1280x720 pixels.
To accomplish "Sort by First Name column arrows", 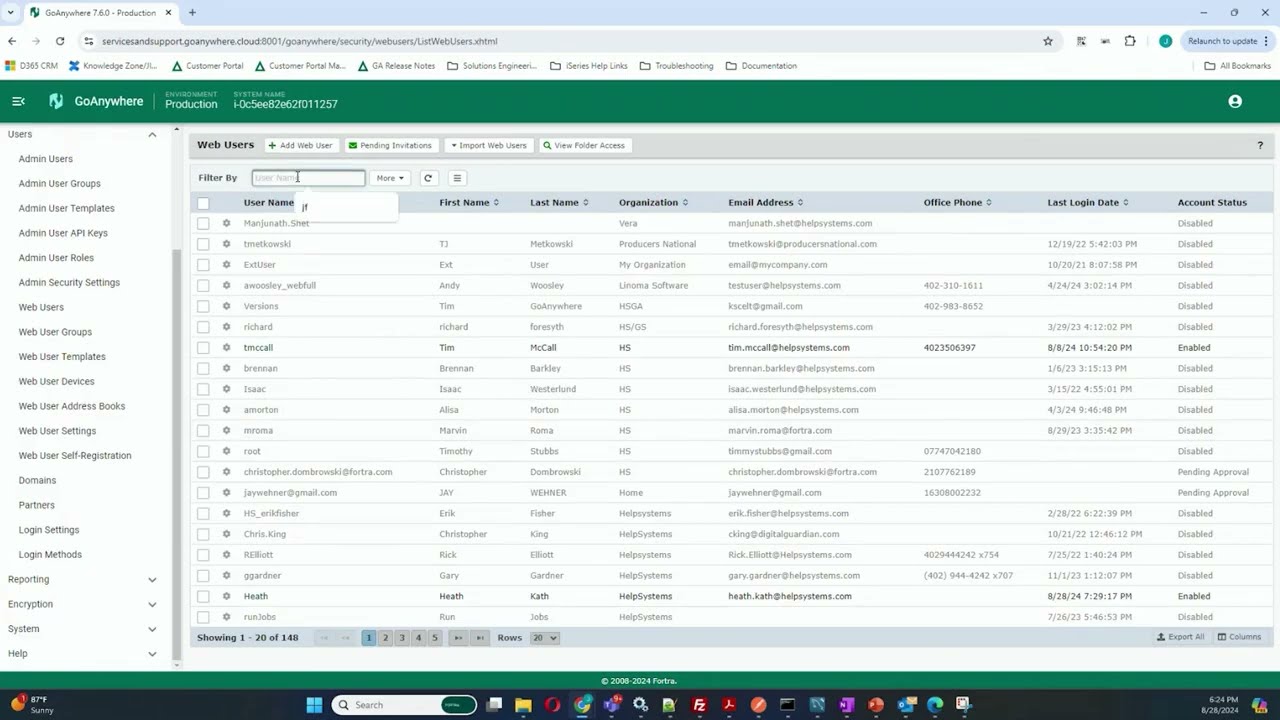I will coord(496,203).
